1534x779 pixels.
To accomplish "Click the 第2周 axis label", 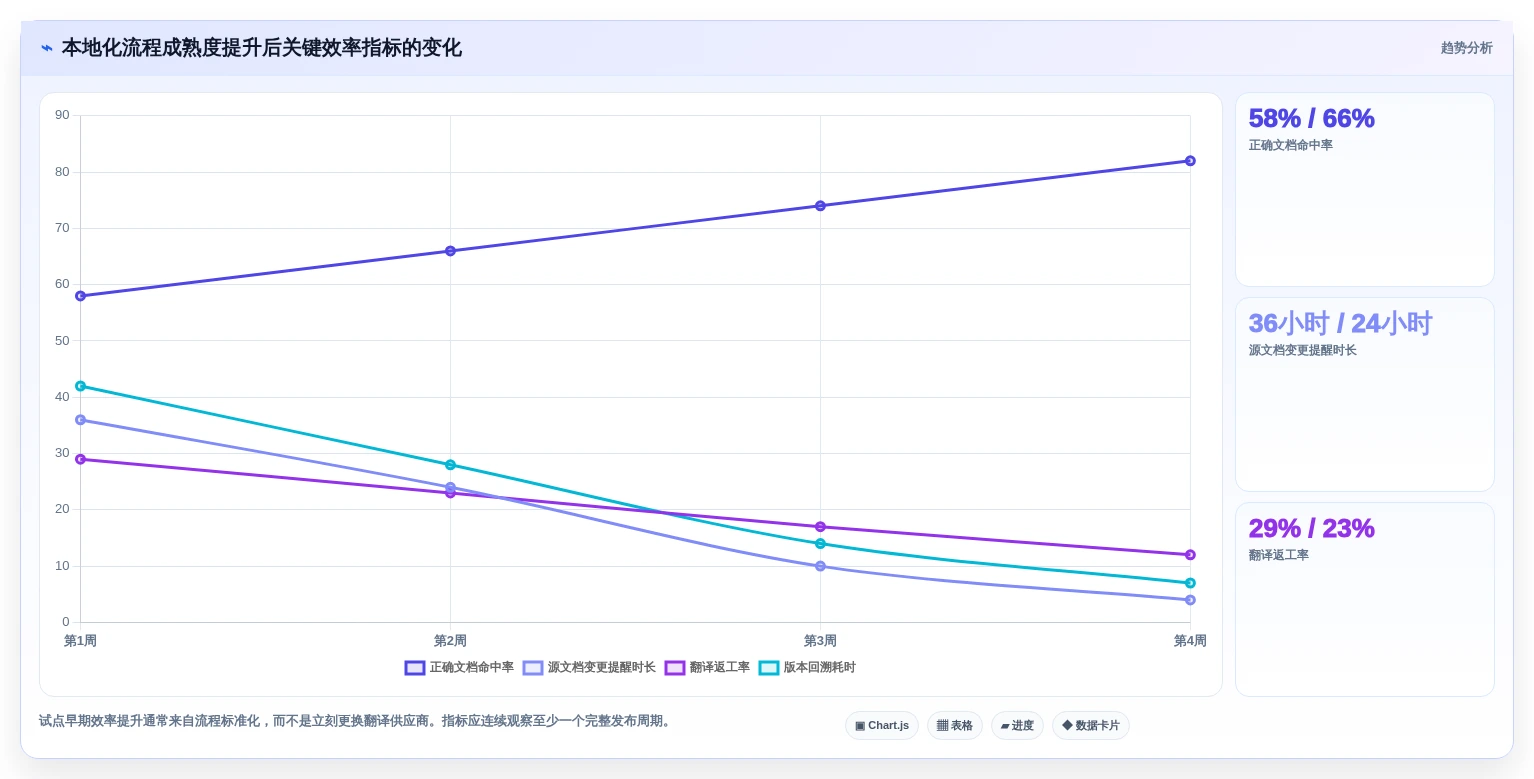I will (x=450, y=641).
